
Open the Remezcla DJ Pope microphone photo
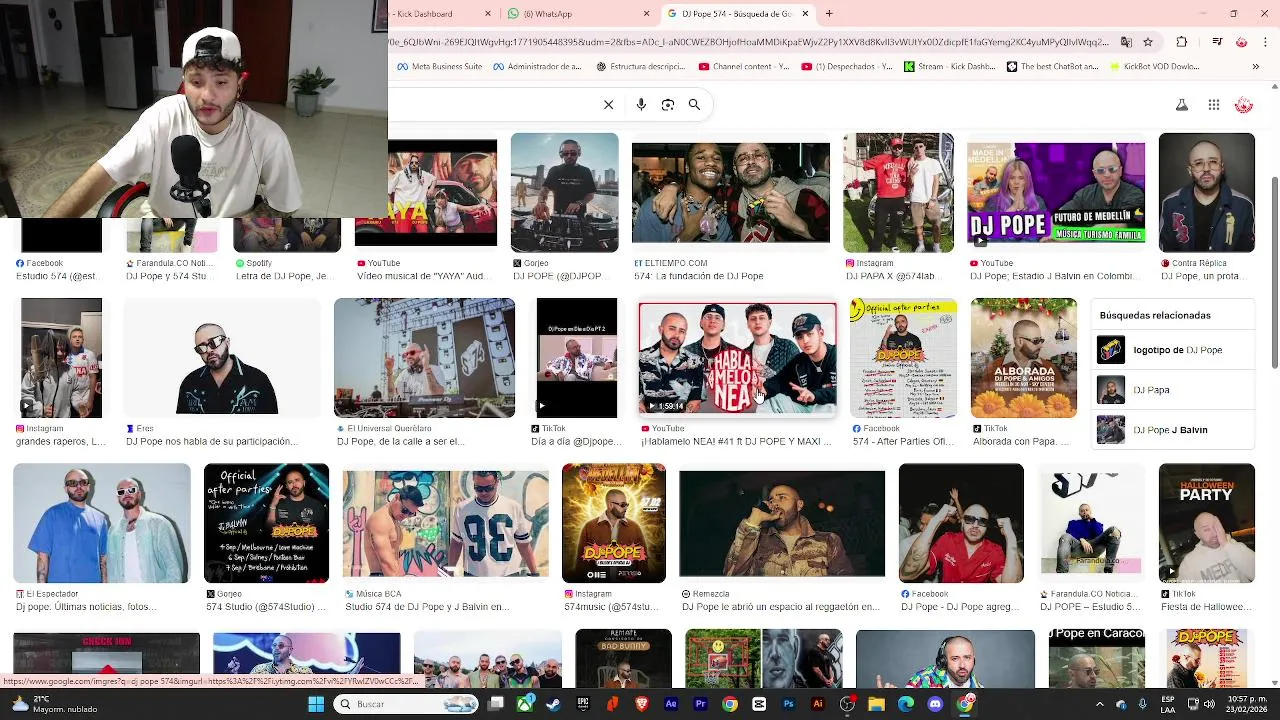coord(782,524)
